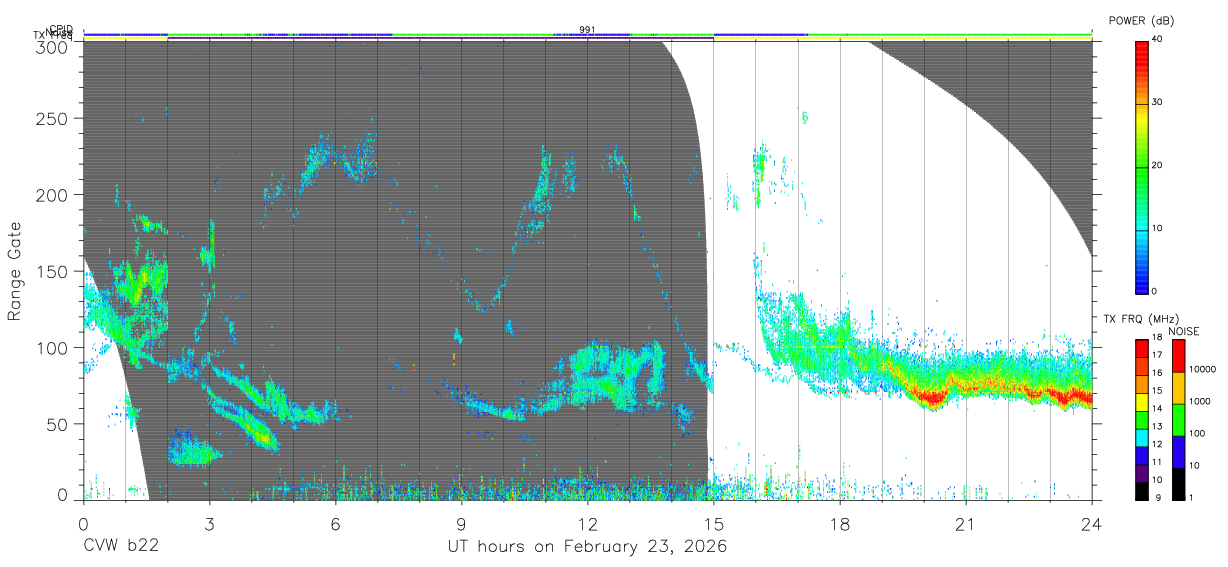
Task: Click the '991' CPID value above the plot
Action: coord(587,30)
